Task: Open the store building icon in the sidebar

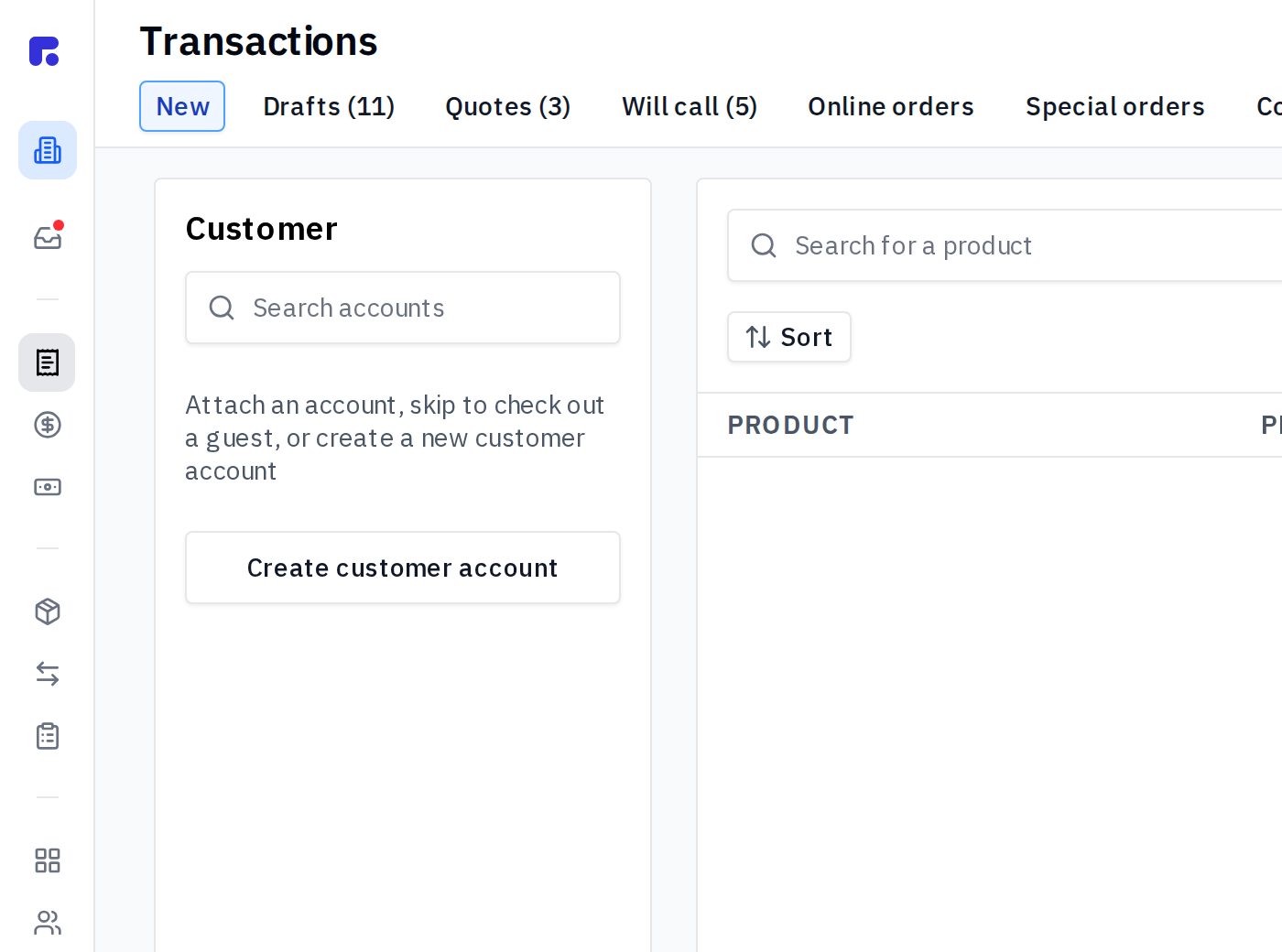Action: point(48,150)
